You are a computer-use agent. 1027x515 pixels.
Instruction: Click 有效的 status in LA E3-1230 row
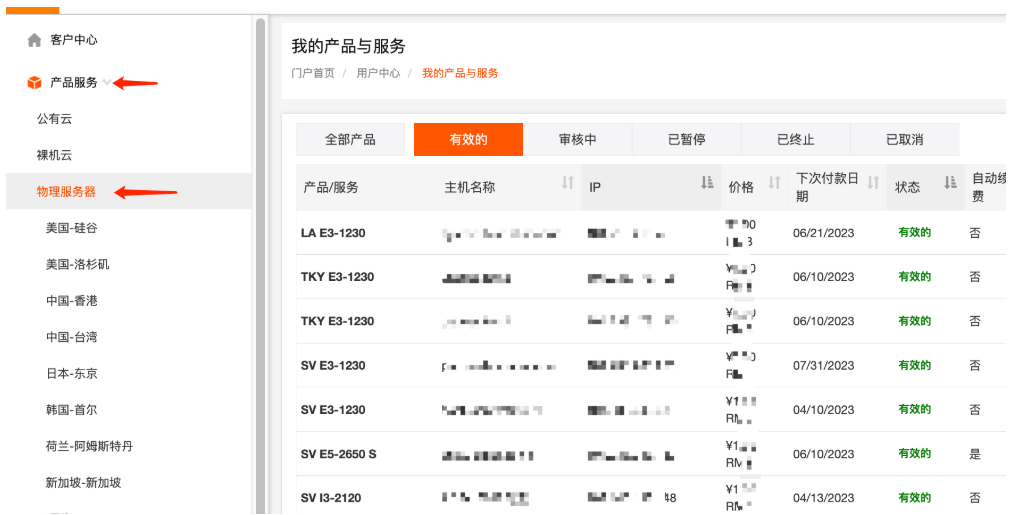pyautogui.click(x=914, y=233)
